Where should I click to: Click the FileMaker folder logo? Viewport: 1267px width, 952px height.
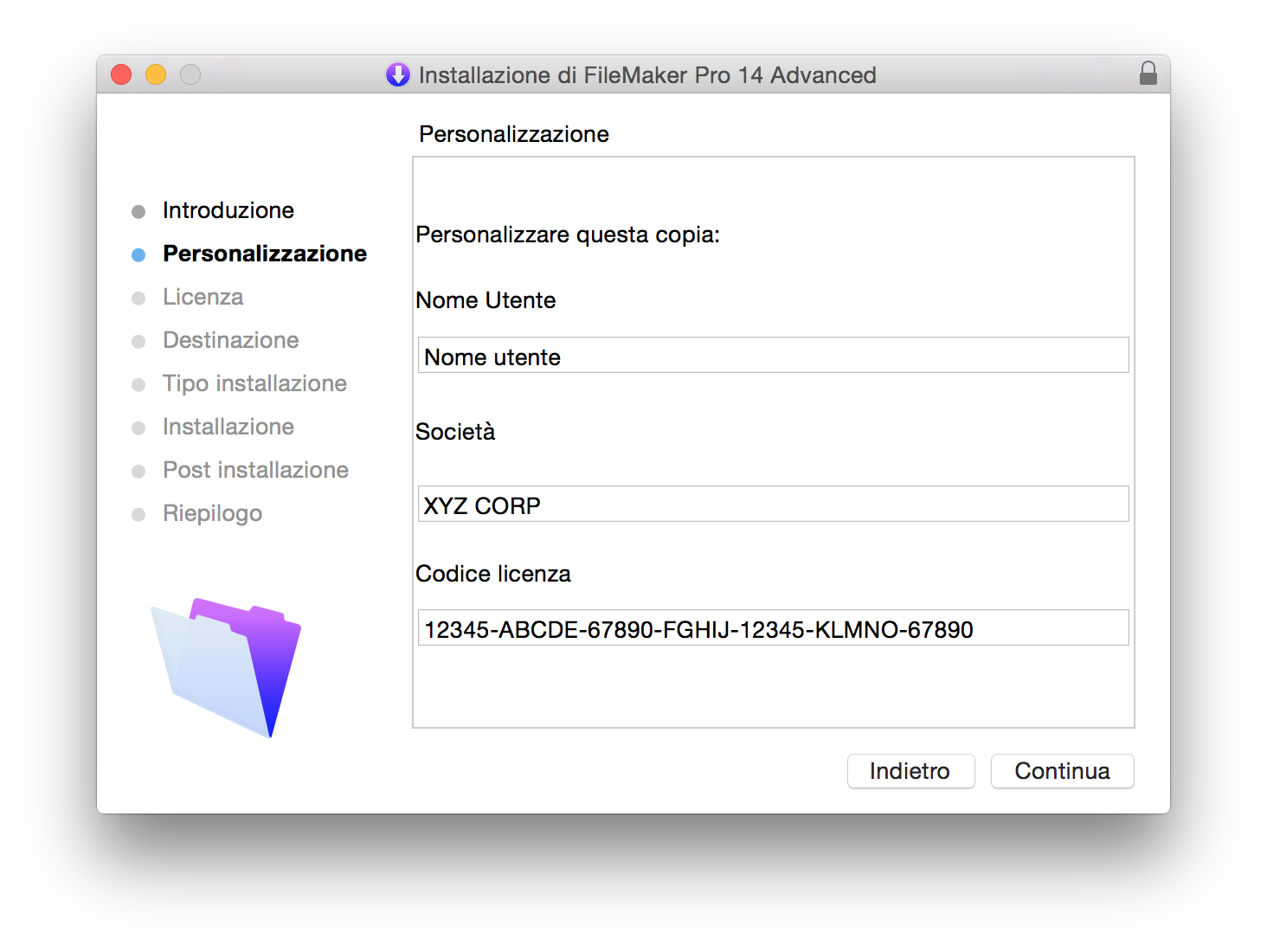pyautogui.click(x=226, y=667)
